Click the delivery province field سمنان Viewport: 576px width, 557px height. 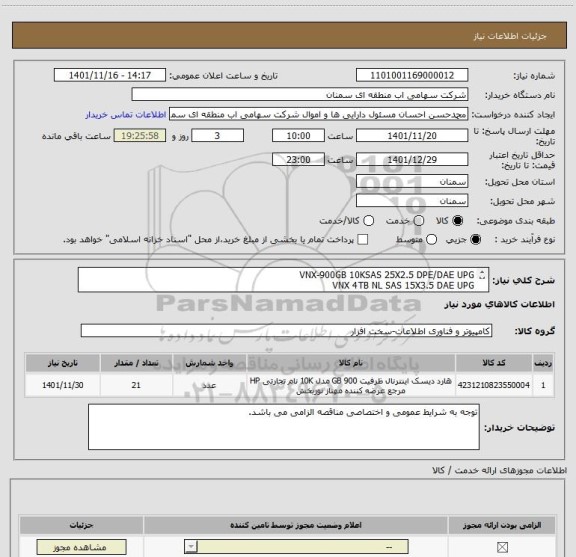[x=412, y=182]
